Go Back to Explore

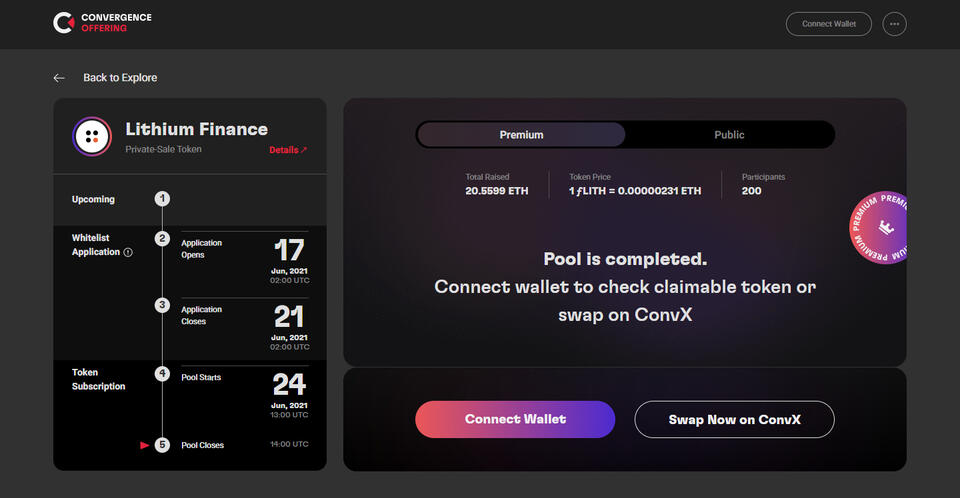[119, 78]
